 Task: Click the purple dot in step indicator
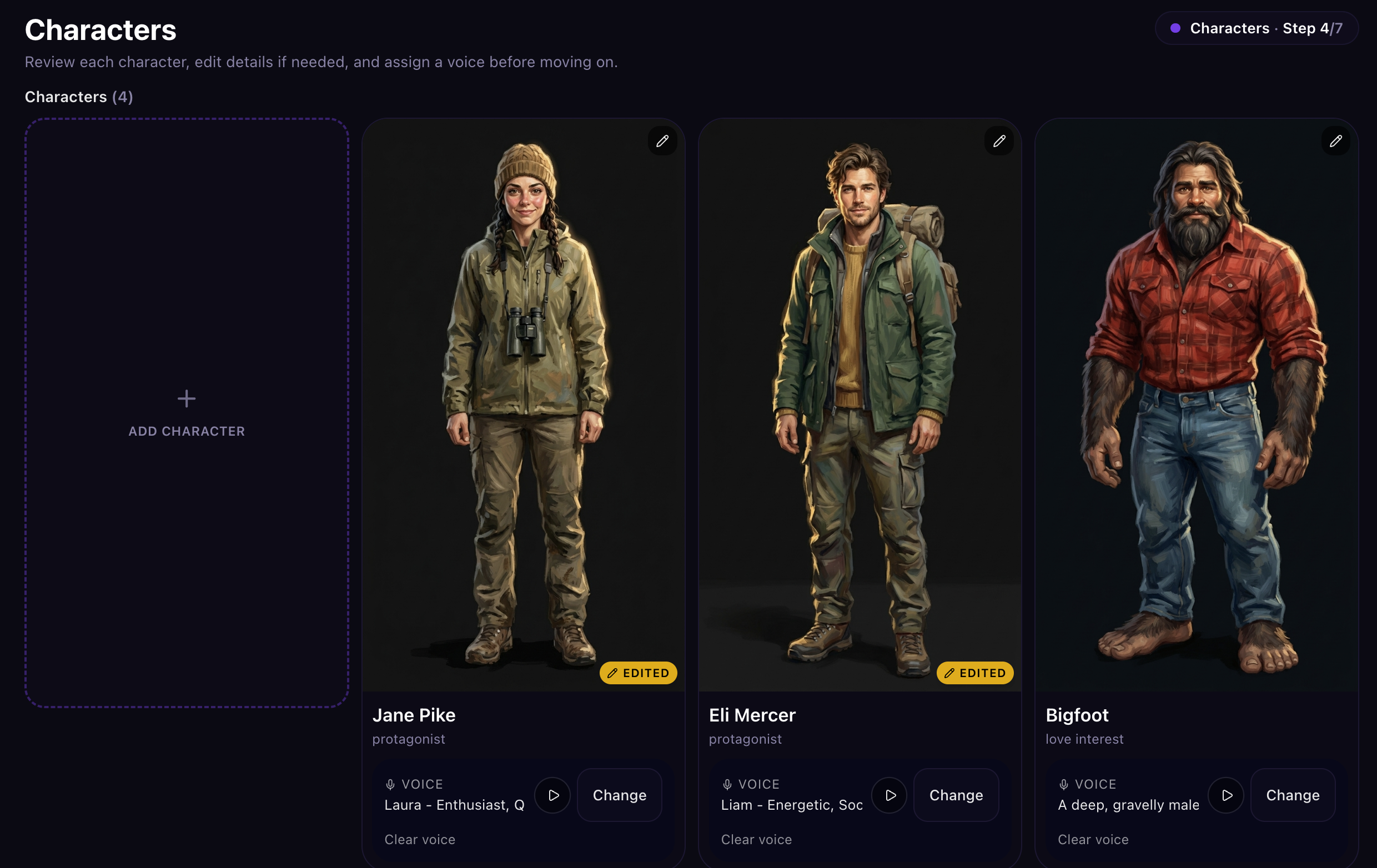click(x=1175, y=28)
